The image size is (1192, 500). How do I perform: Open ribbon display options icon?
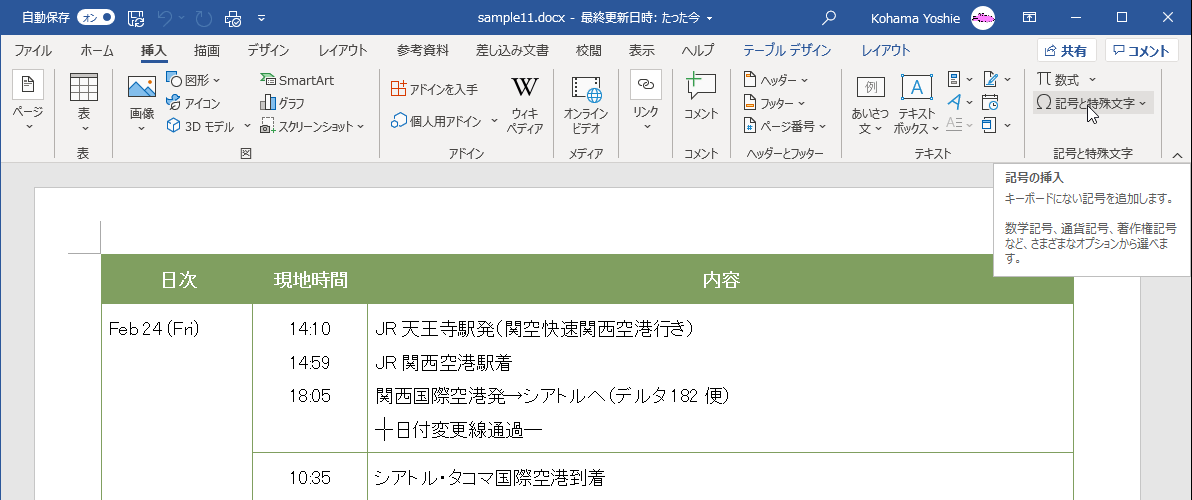(x=1029, y=17)
